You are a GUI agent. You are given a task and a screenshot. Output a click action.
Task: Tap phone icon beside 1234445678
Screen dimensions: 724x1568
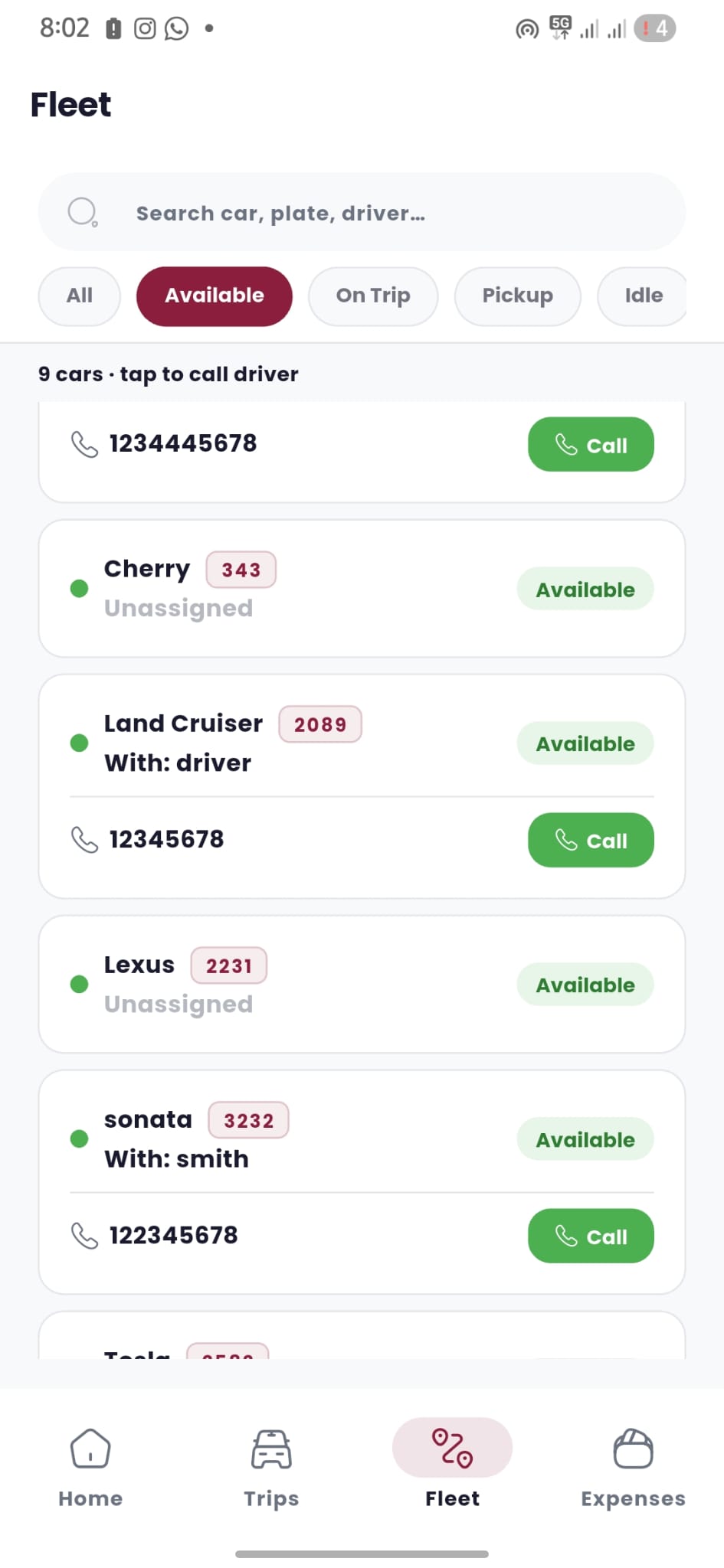pos(84,444)
